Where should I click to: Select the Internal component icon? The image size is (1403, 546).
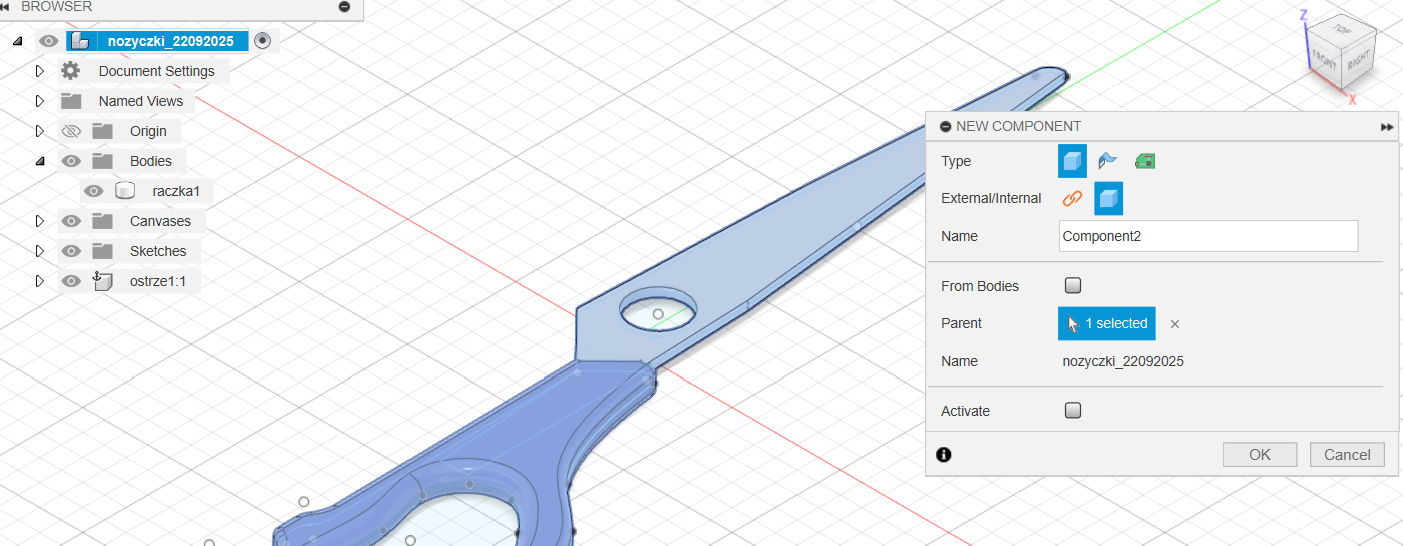coord(1108,198)
